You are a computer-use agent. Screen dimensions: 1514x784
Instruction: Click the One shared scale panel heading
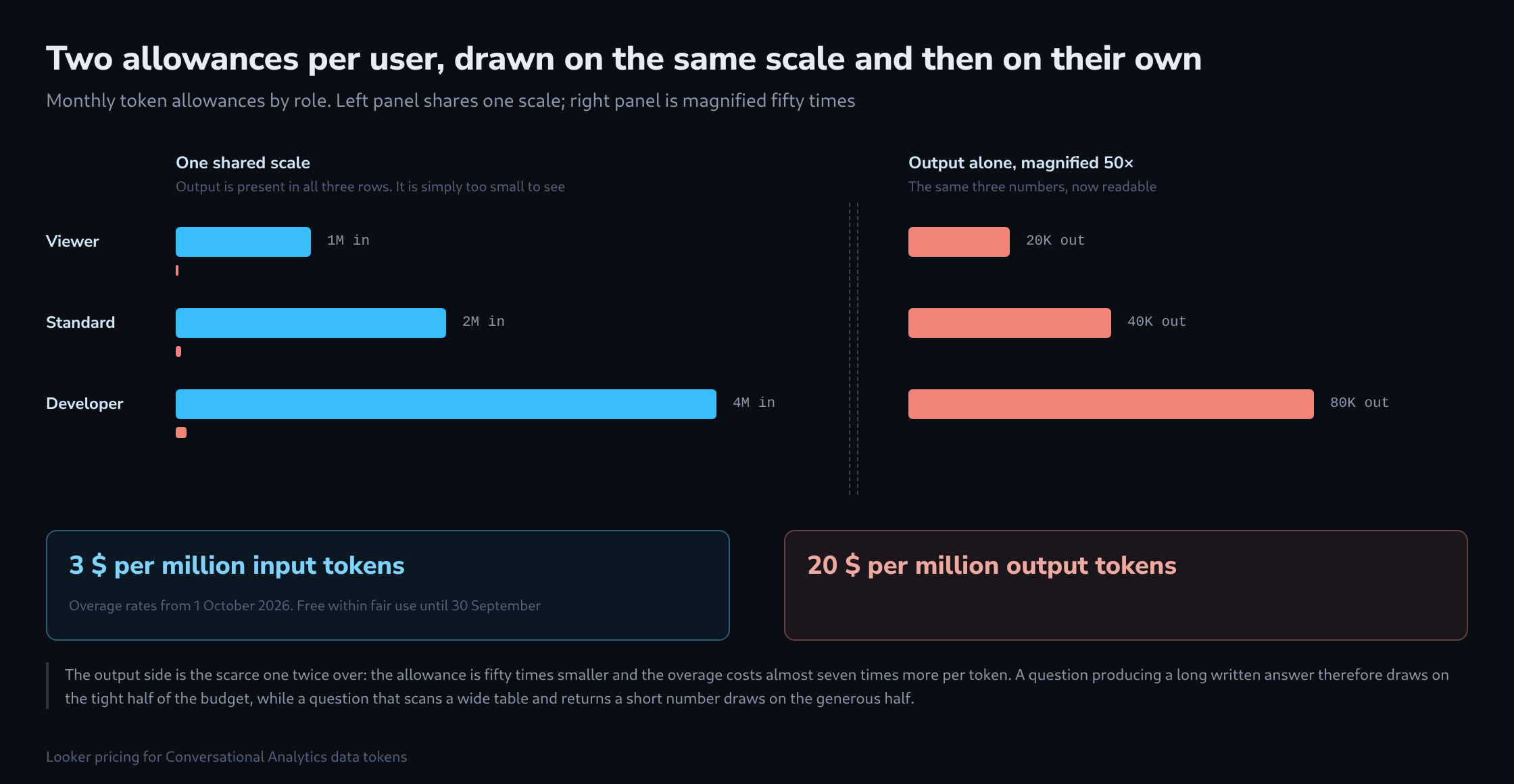(243, 163)
